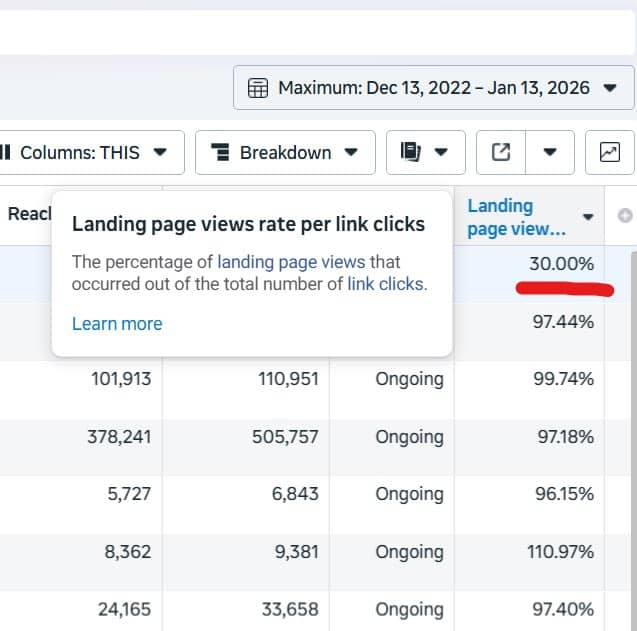Expand the Breakdown dropdown menu
The image size is (637, 631).
[x=285, y=153]
